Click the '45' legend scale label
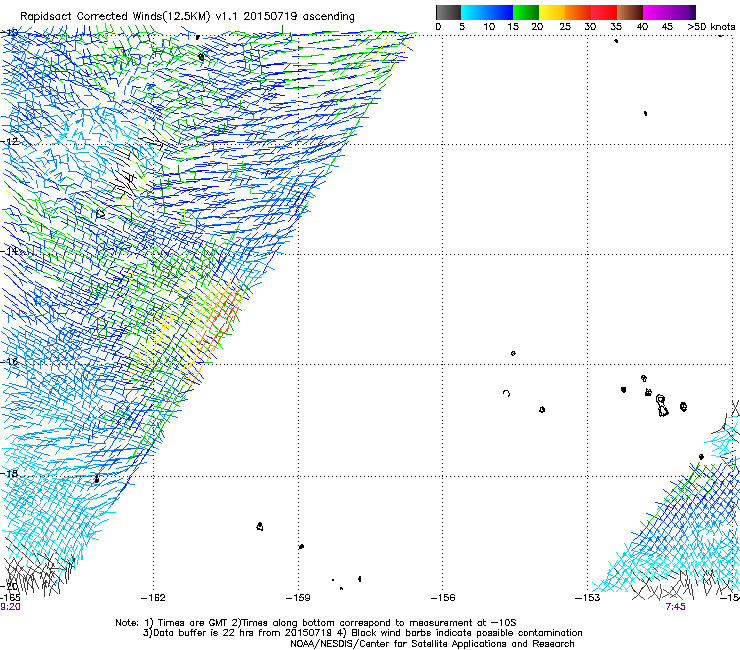This screenshot has height=650, width=740. (x=667, y=27)
